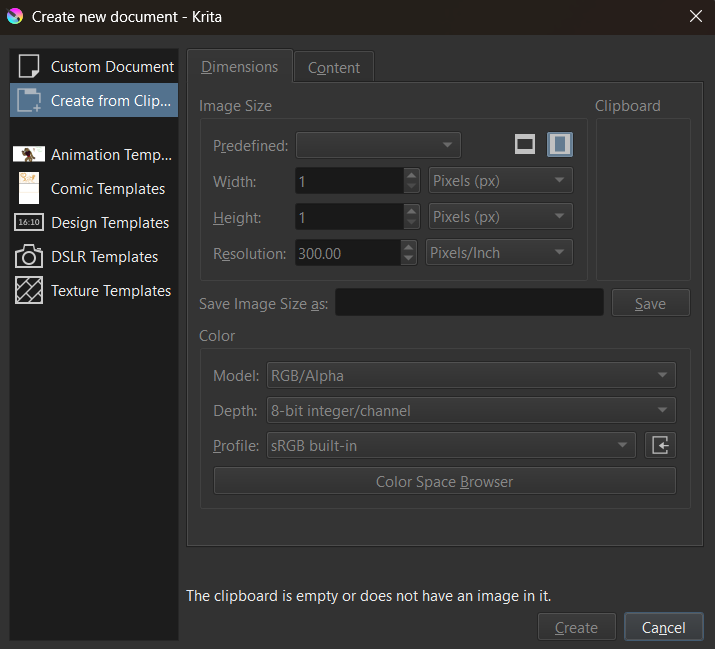Viewport: 715px width, 649px height.
Task: Click the Save Image Size as field
Action: click(468, 303)
